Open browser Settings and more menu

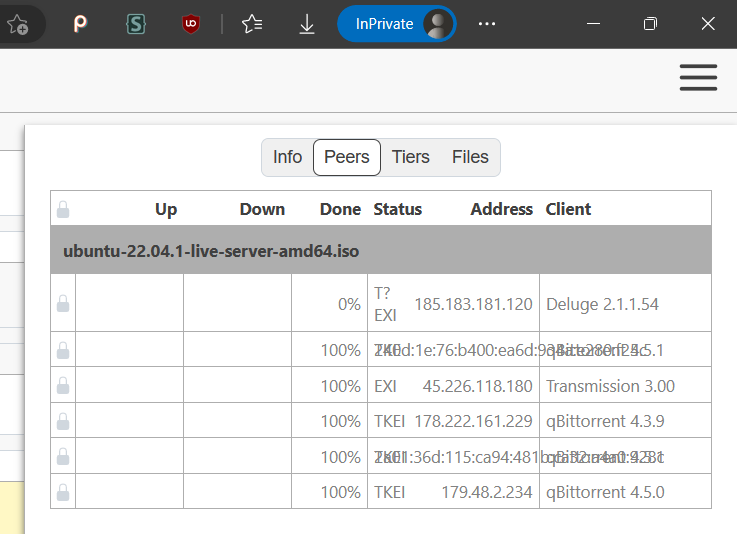point(486,24)
